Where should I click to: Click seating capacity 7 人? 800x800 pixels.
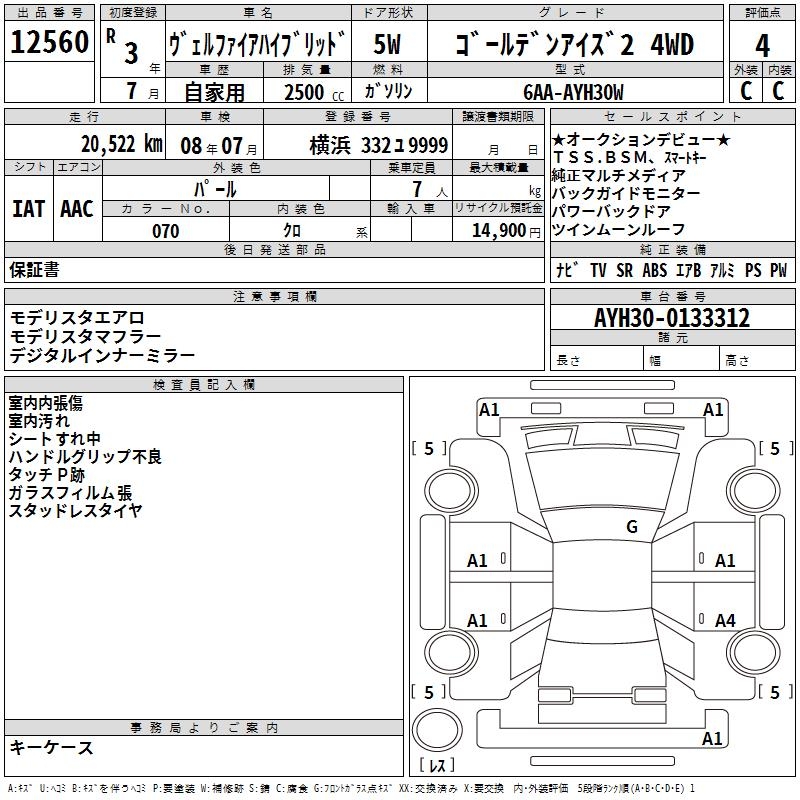430,190
